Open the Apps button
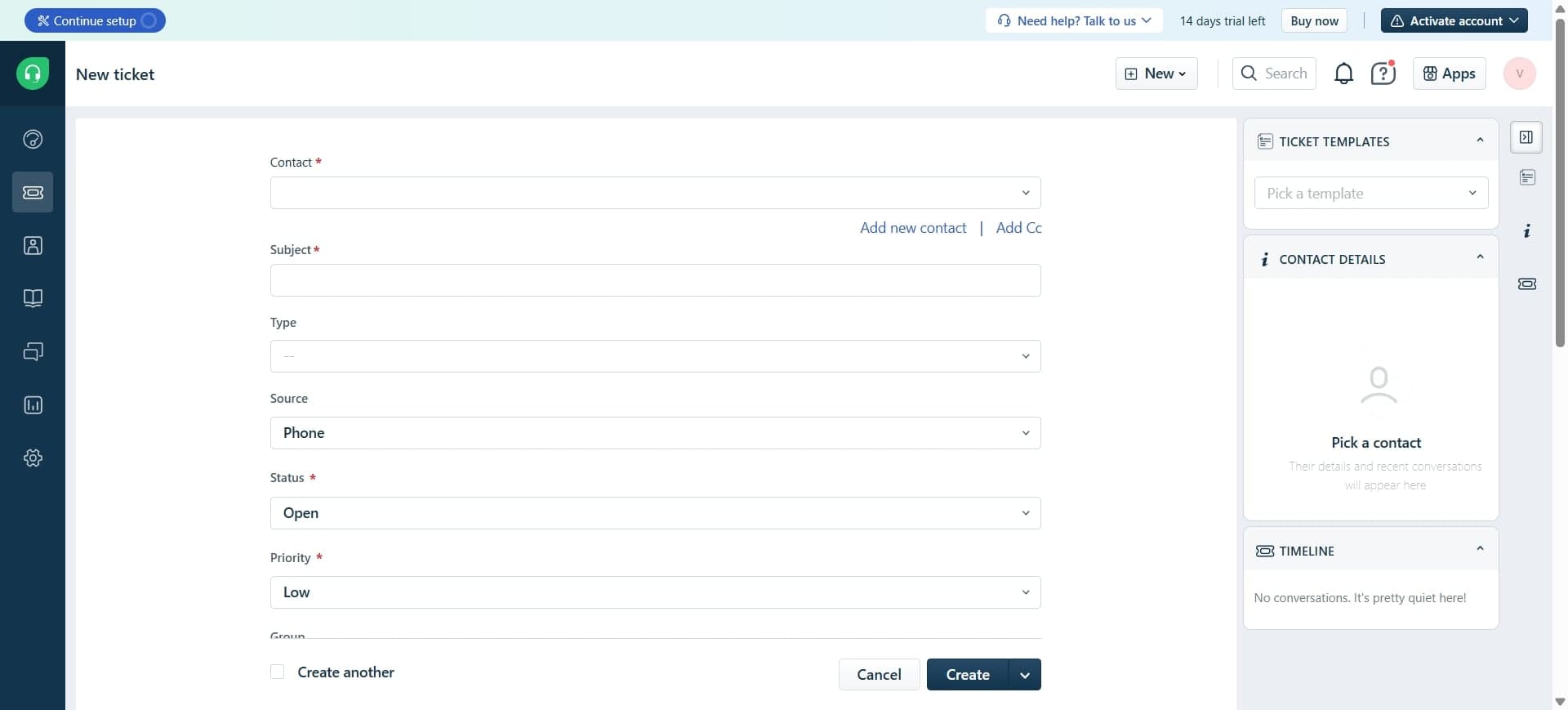Viewport: 1568px width, 710px height. pos(1449,74)
